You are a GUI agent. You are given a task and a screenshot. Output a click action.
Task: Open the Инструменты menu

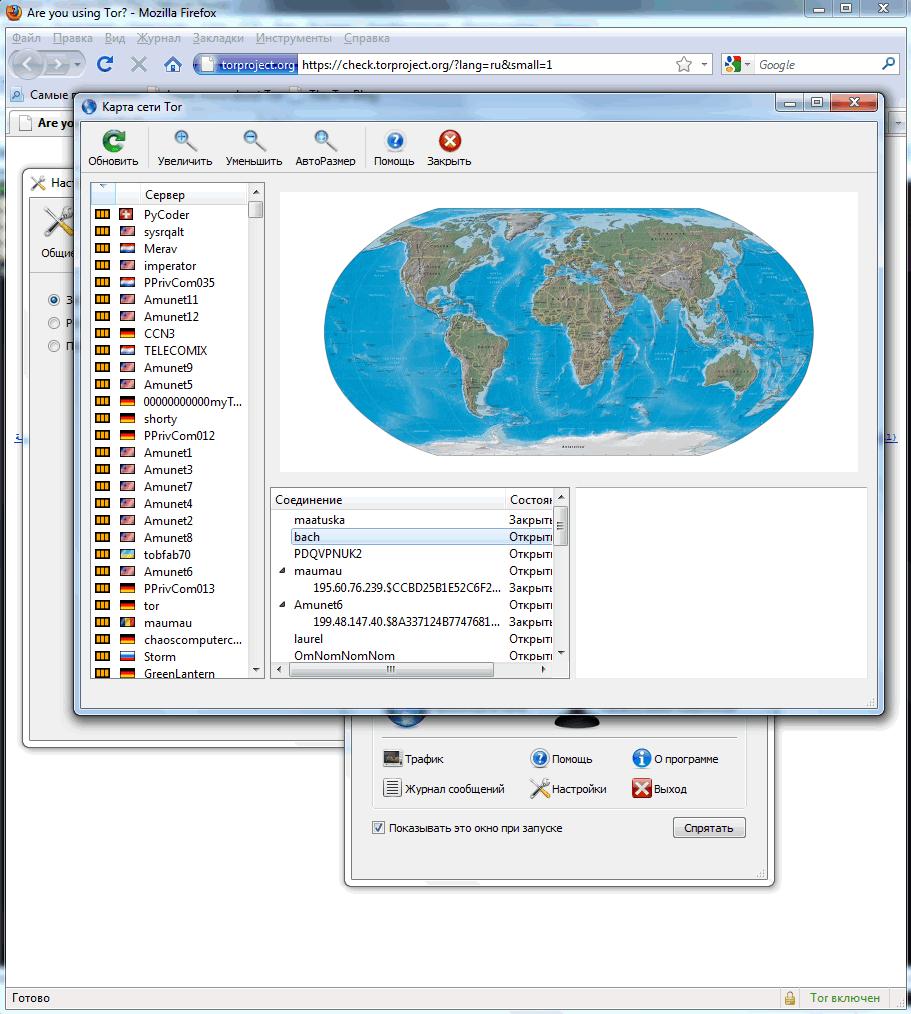[294, 38]
